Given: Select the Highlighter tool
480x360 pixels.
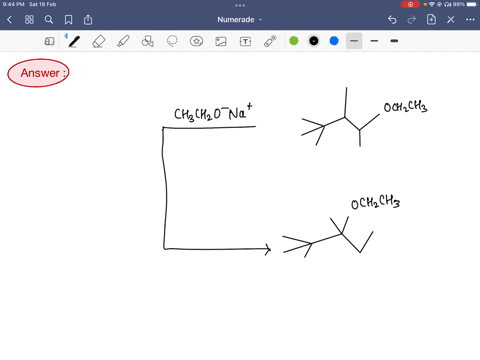Looking at the screenshot, I should pyautogui.click(x=123, y=41).
